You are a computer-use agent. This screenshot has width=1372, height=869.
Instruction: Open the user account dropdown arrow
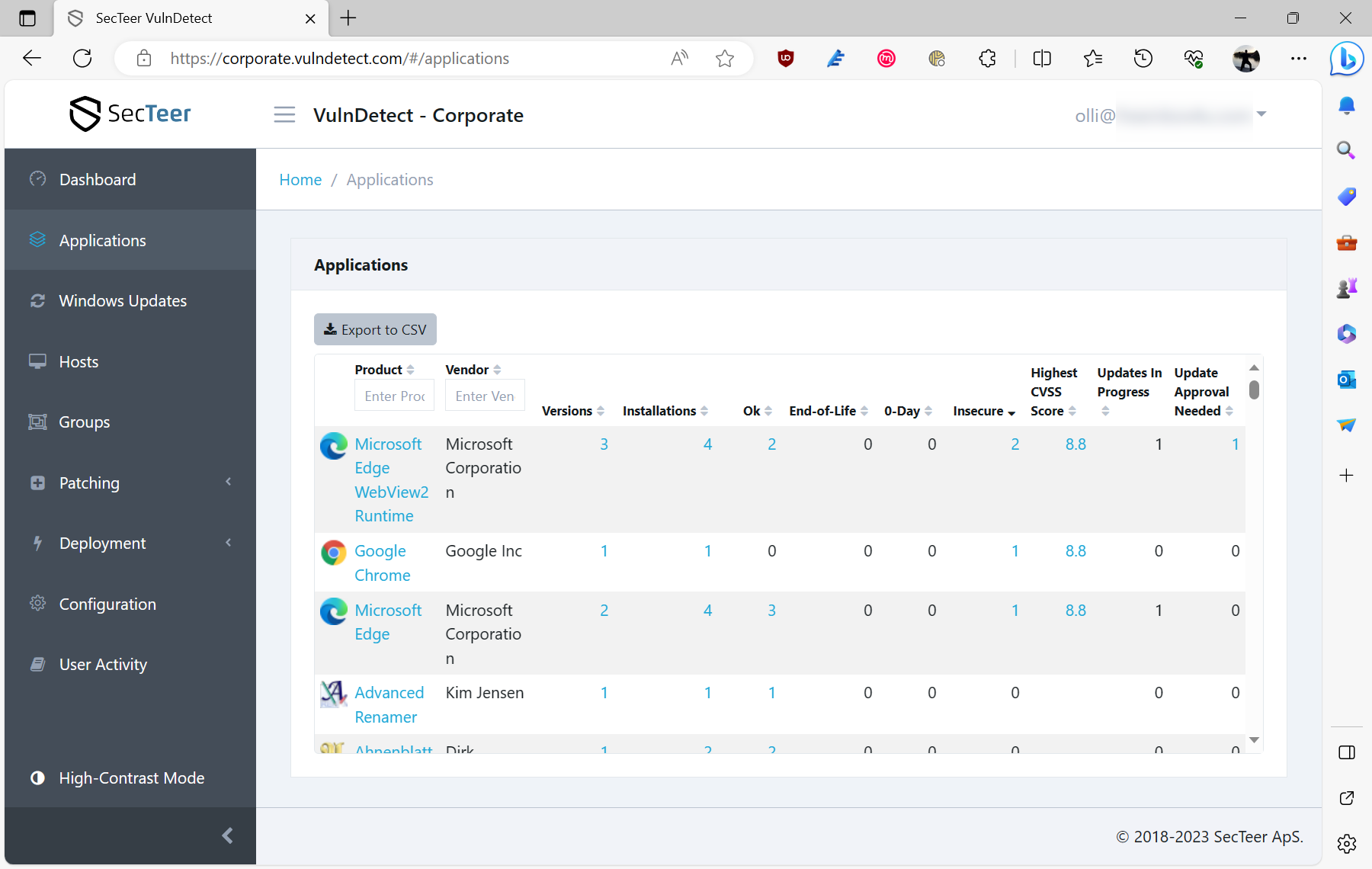click(1261, 114)
